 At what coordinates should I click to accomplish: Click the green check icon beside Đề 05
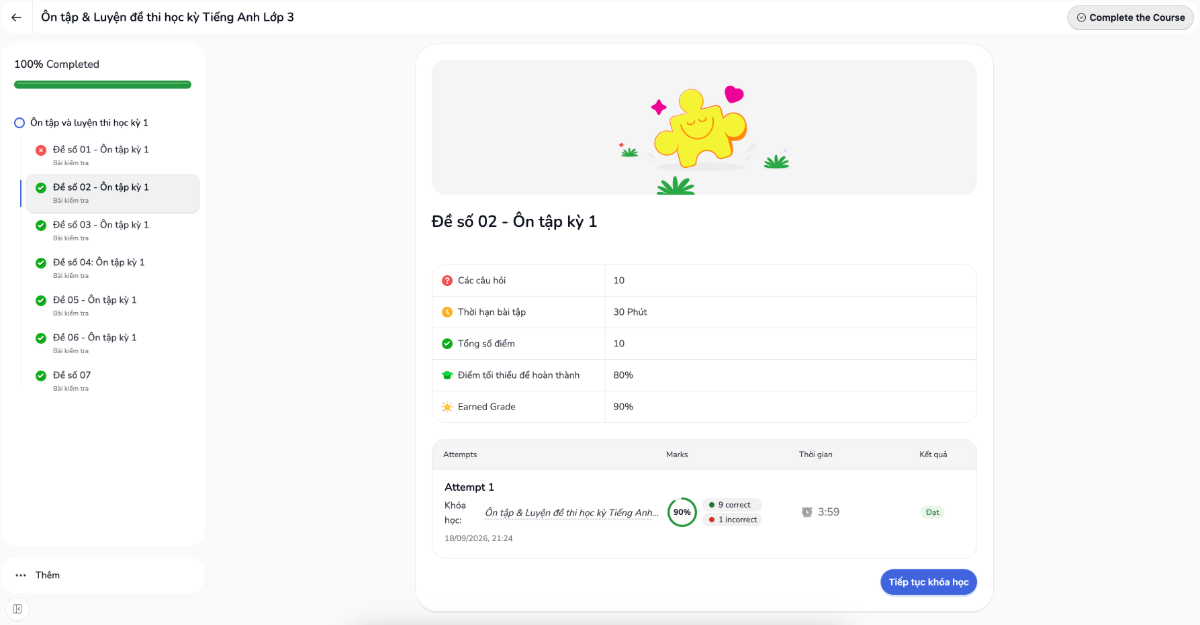point(41,300)
